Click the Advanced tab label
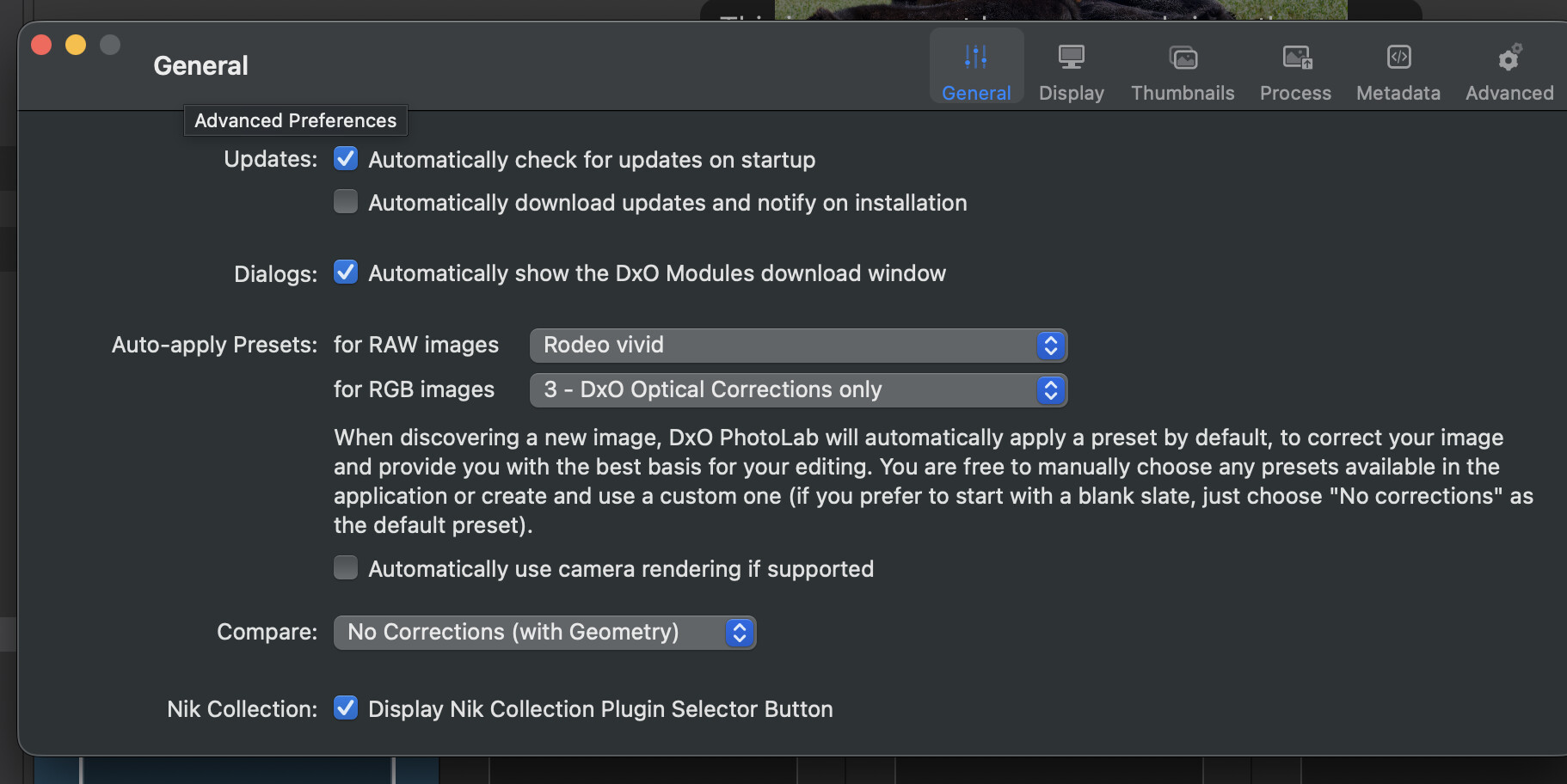Viewport: 1567px width, 784px height. click(1510, 93)
